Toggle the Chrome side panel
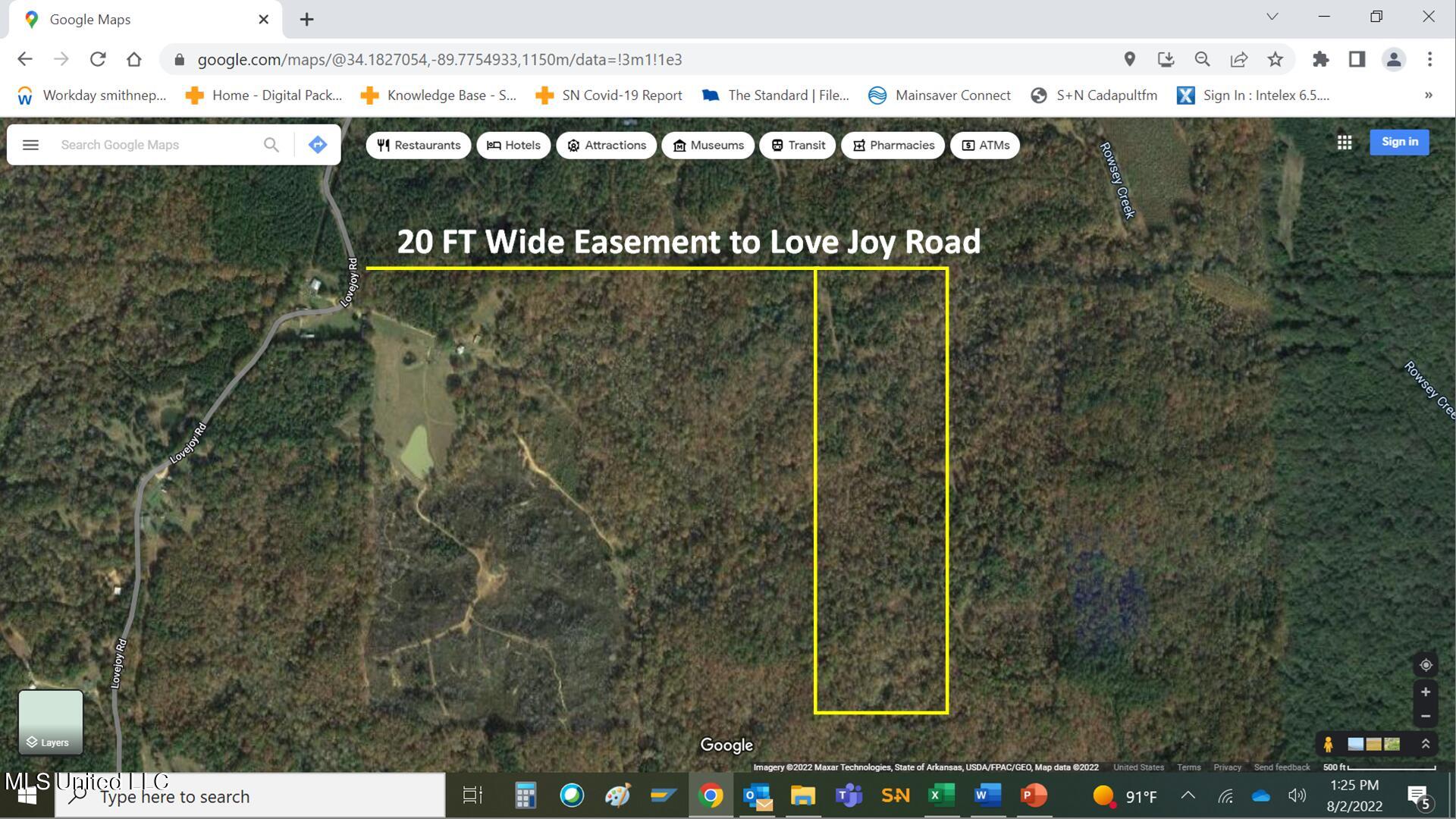 click(x=1357, y=59)
